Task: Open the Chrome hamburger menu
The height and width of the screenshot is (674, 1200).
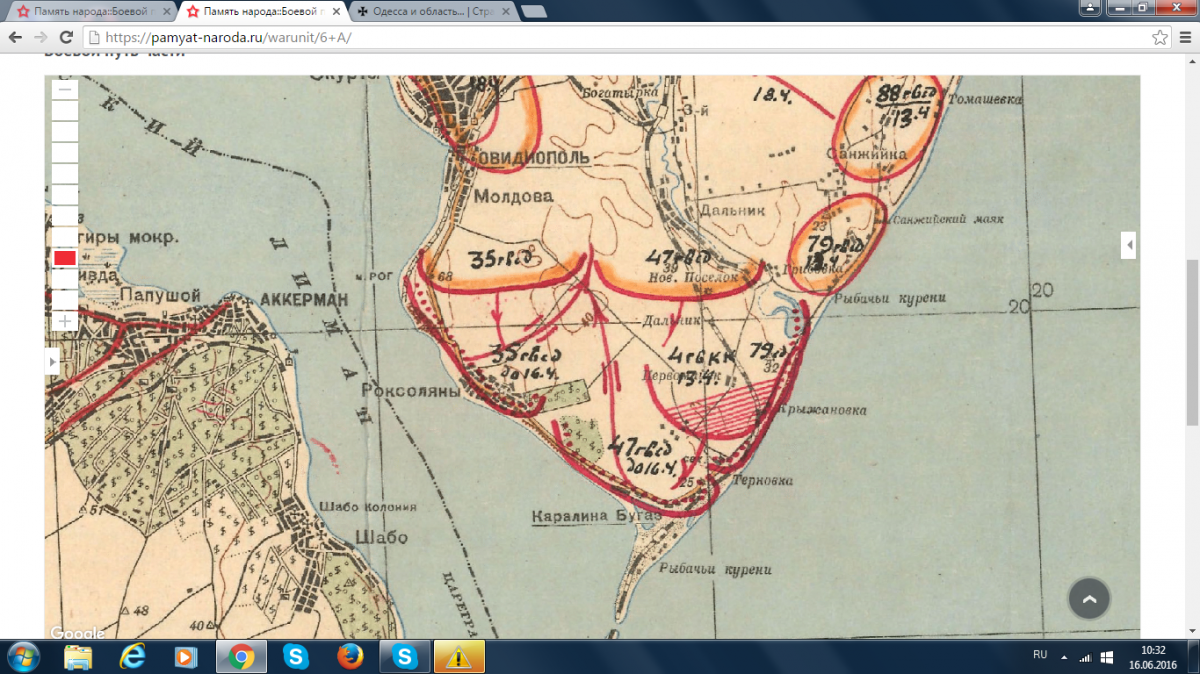Action: coord(1184,37)
